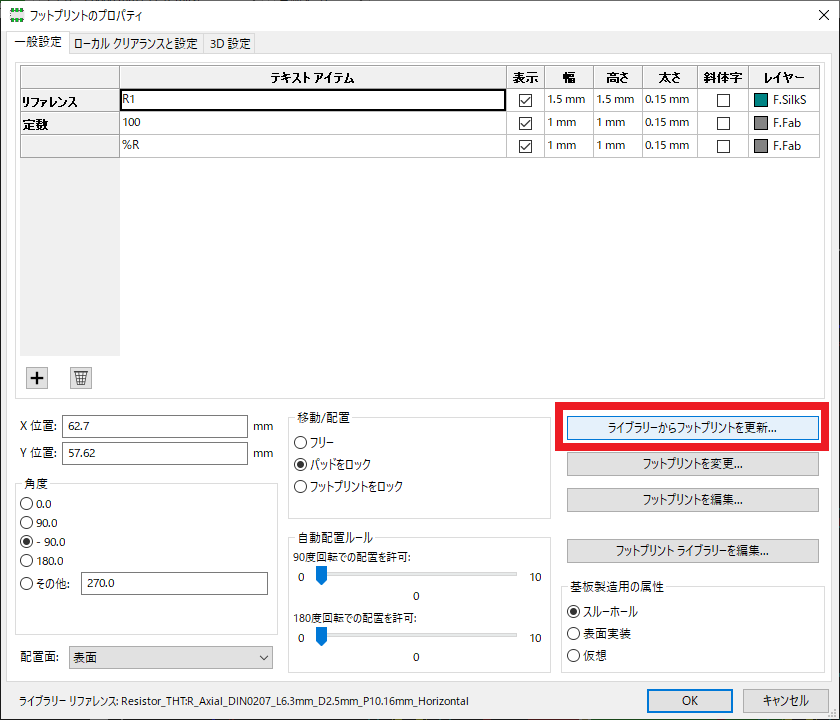This screenshot has width=840, height=720.
Task: Toggle visibility checkbox for R1 reference
Action: tap(525, 100)
